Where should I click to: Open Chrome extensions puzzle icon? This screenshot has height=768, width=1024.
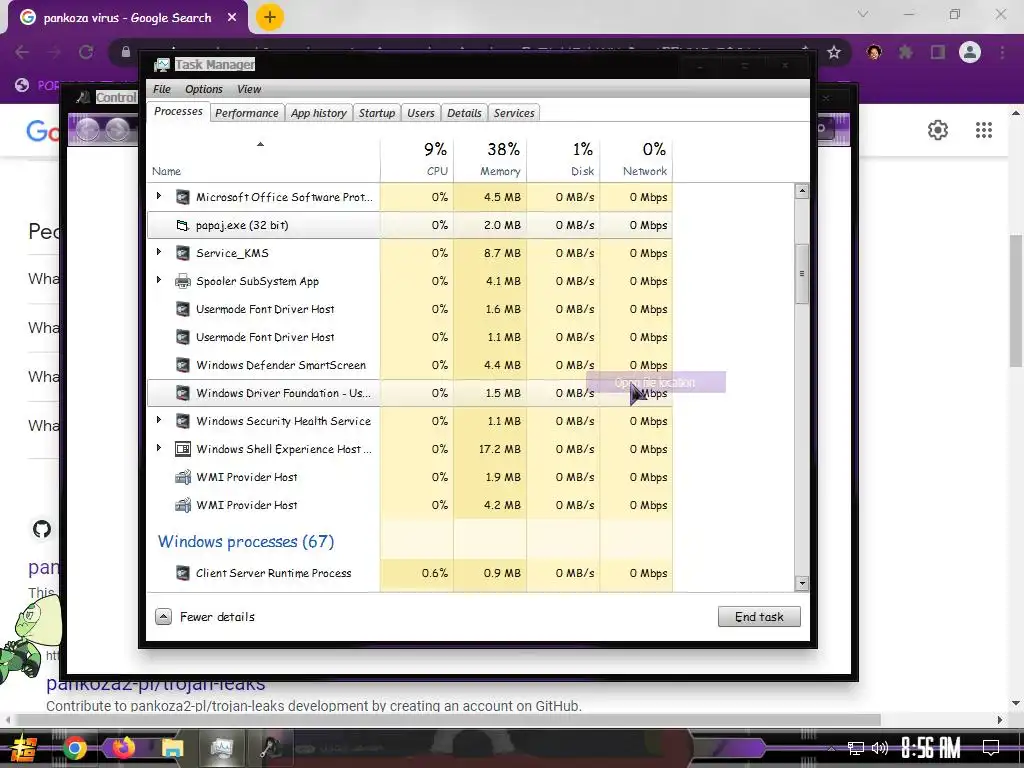click(x=906, y=52)
